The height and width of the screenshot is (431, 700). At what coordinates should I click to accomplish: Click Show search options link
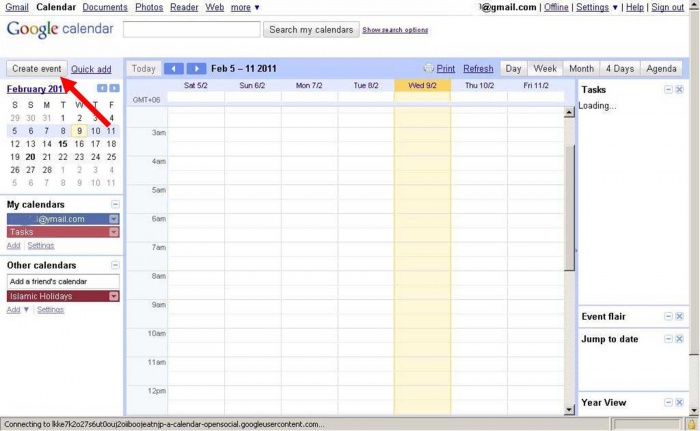pyautogui.click(x=395, y=30)
